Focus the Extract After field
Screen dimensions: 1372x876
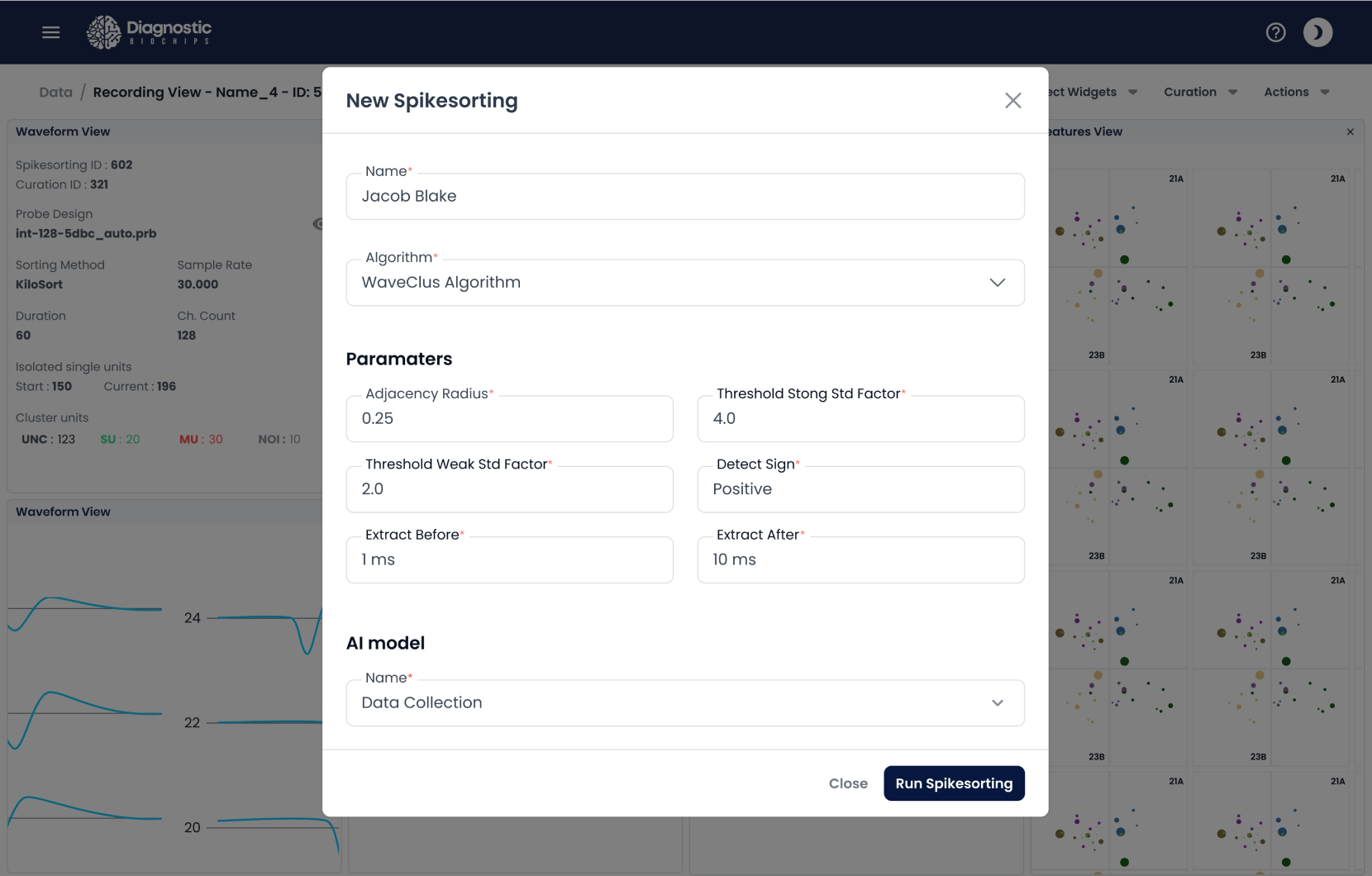click(x=860, y=560)
